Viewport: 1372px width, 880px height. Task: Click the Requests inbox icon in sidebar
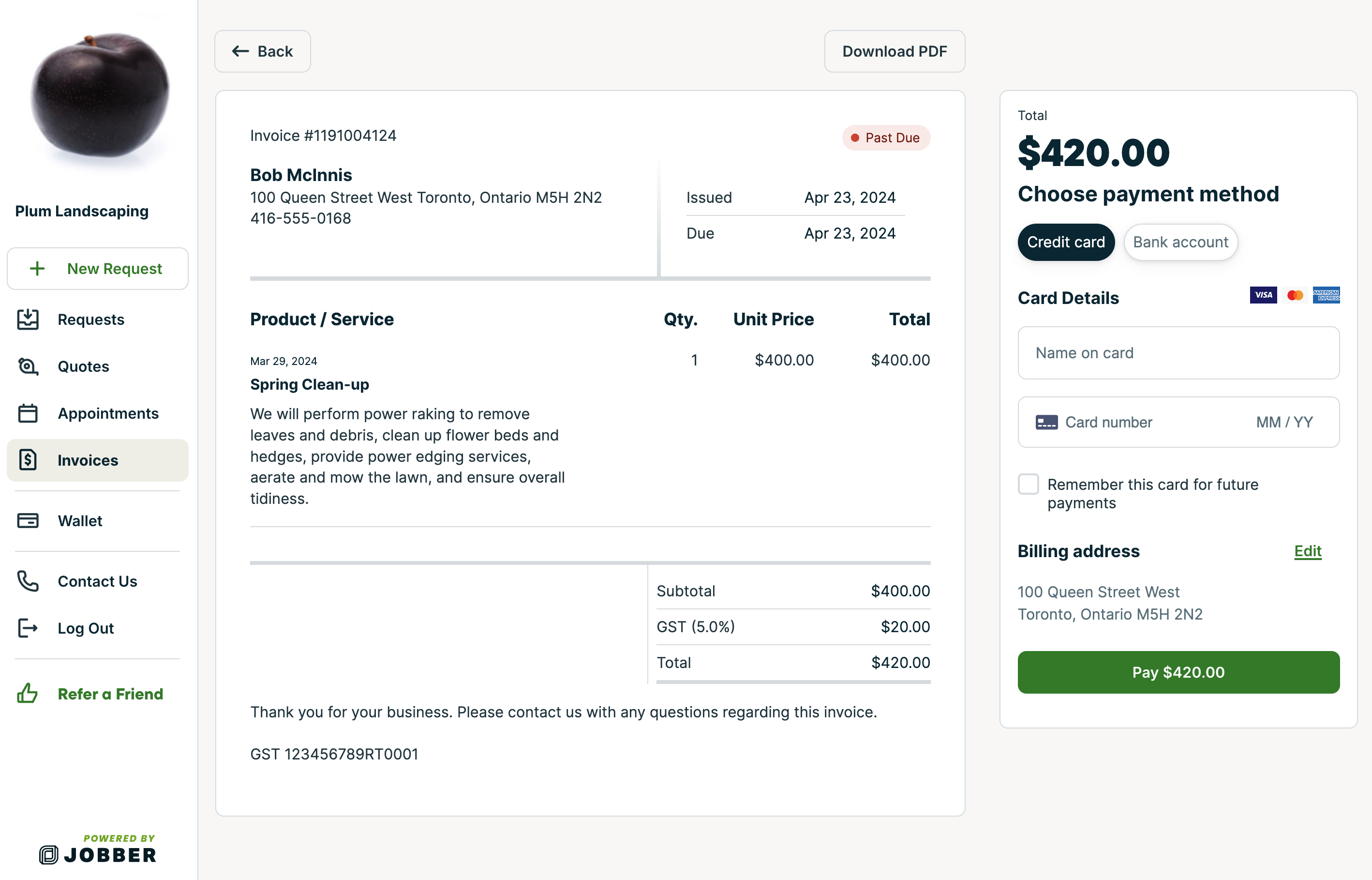28,319
